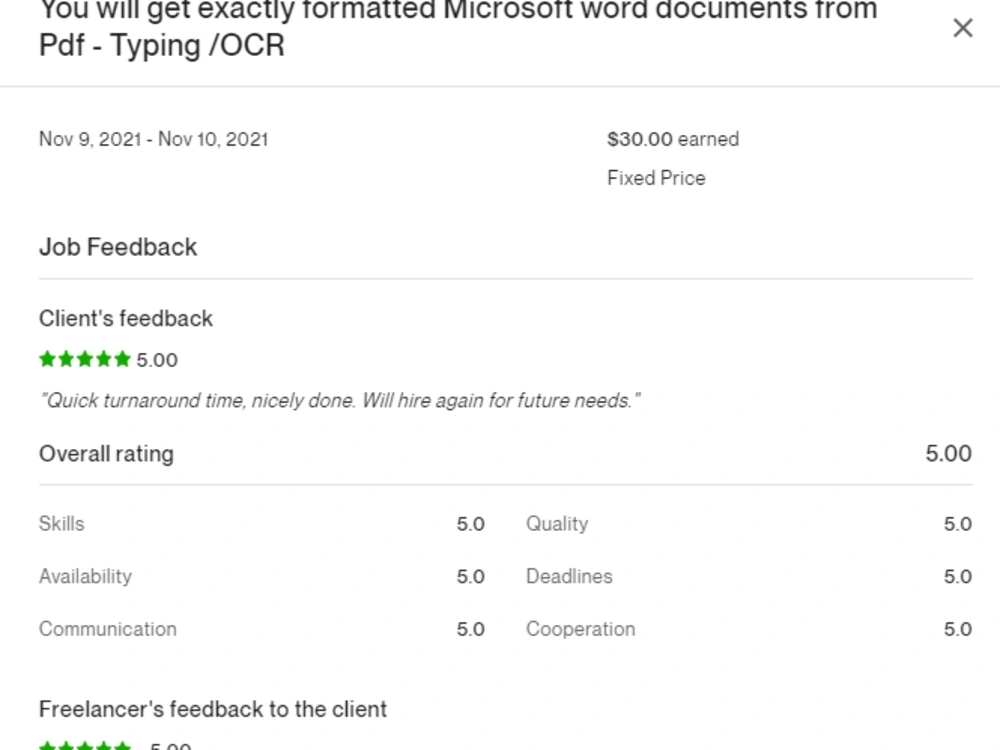Expand the Client's feedback section
The height and width of the screenshot is (750, 1000).
(x=125, y=318)
